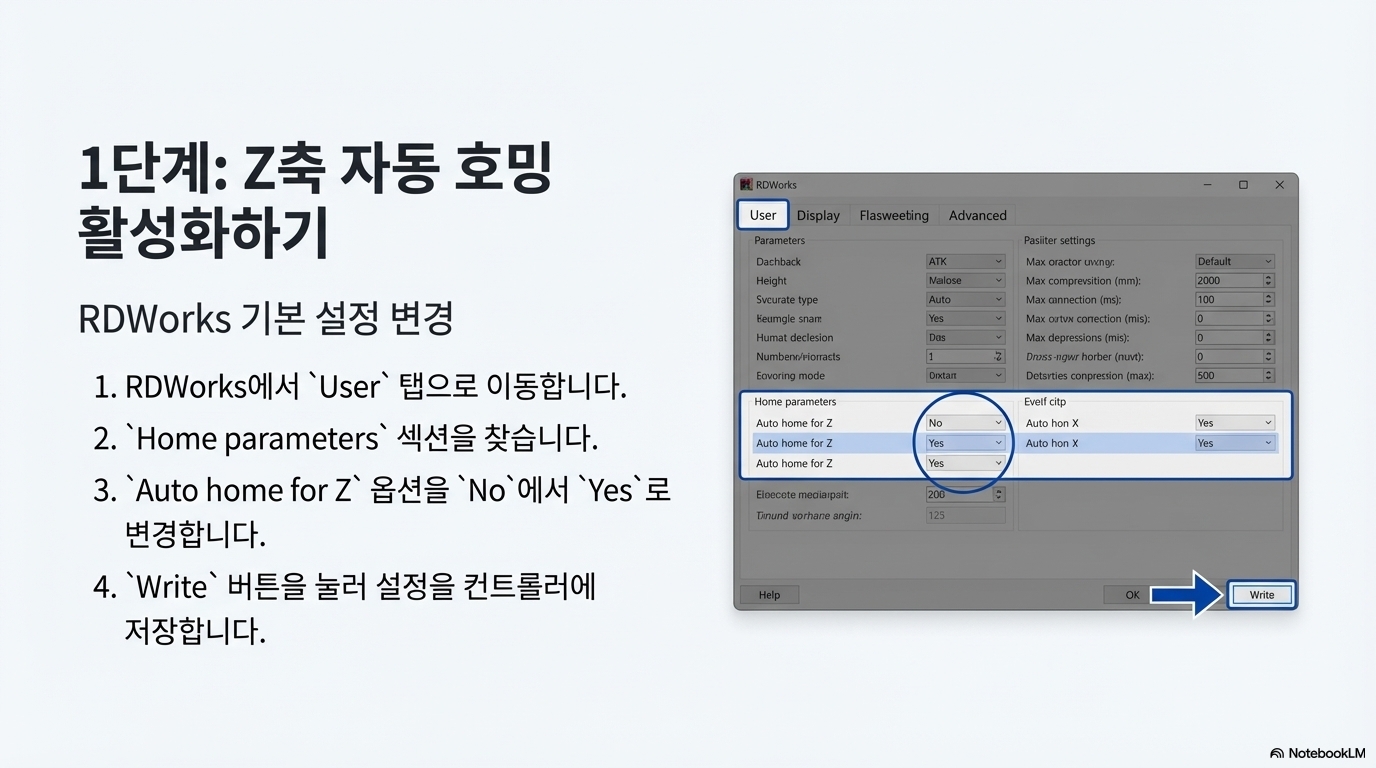The width and height of the screenshot is (1376, 768).
Task: Click the Detsrties conpresion spinner showing 500
Action: [1235, 375]
